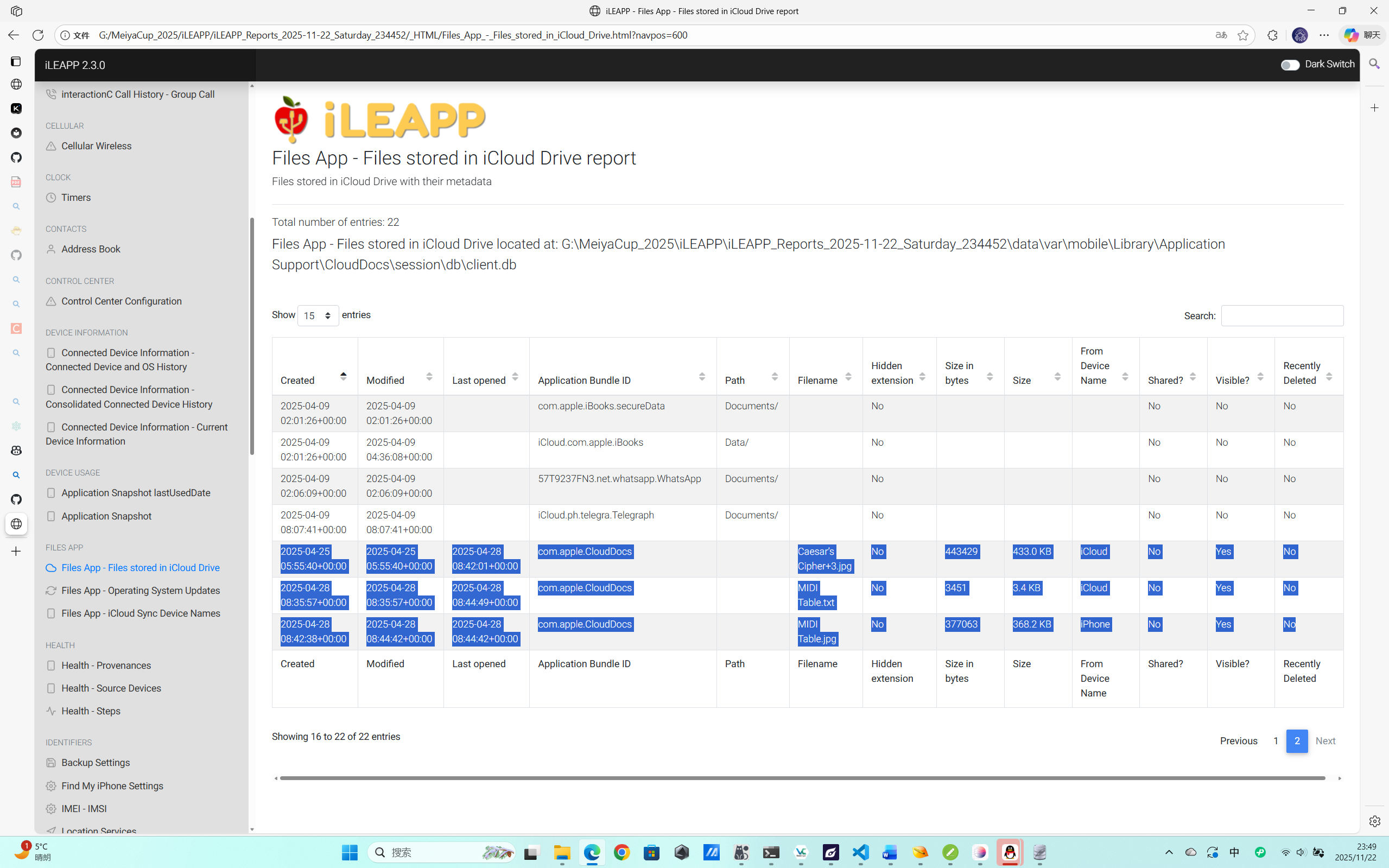Screen dimensions: 1389x868
Task: Click the browser refresh icon
Action: pyautogui.click(x=38, y=35)
